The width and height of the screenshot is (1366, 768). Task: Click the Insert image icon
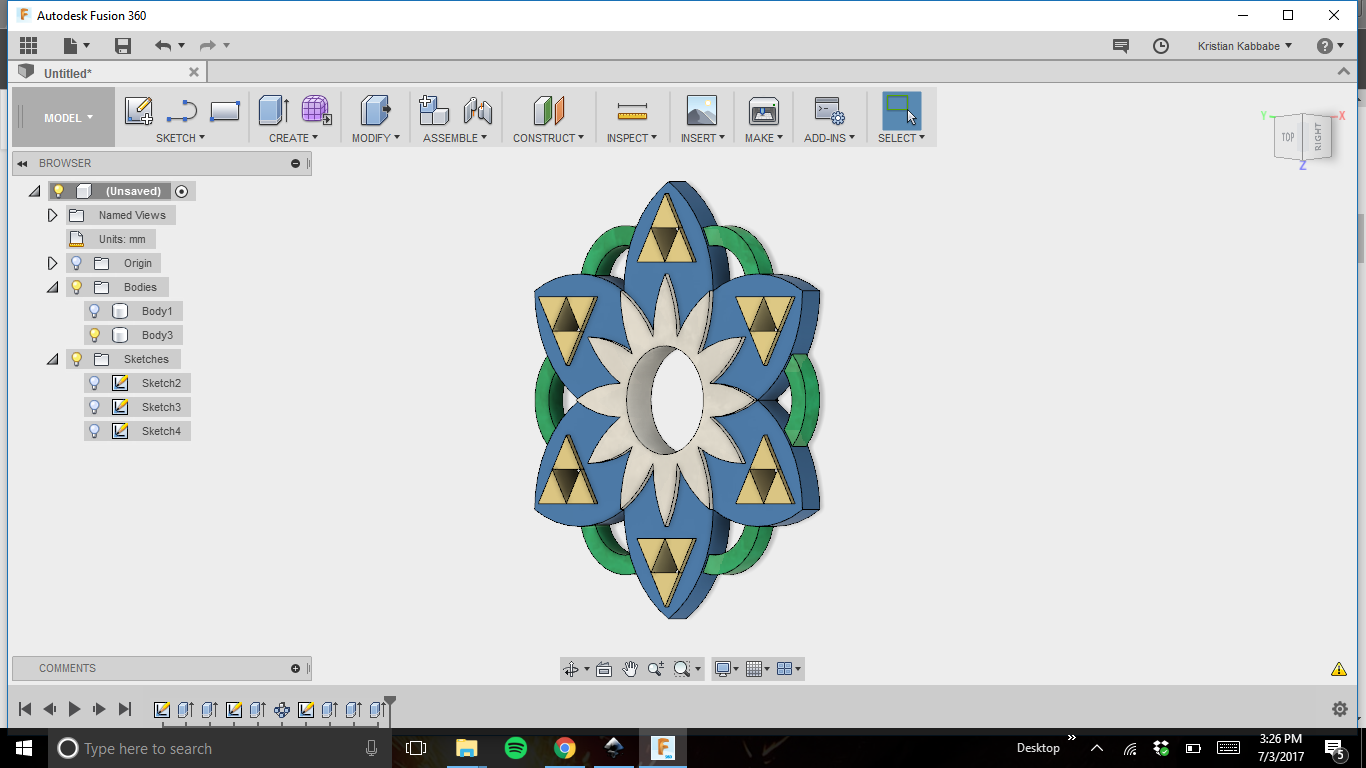pyautogui.click(x=702, y=110)
